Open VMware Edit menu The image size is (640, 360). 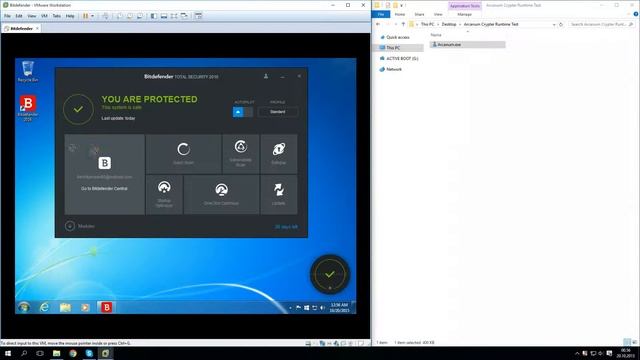(x=19, y=16)
